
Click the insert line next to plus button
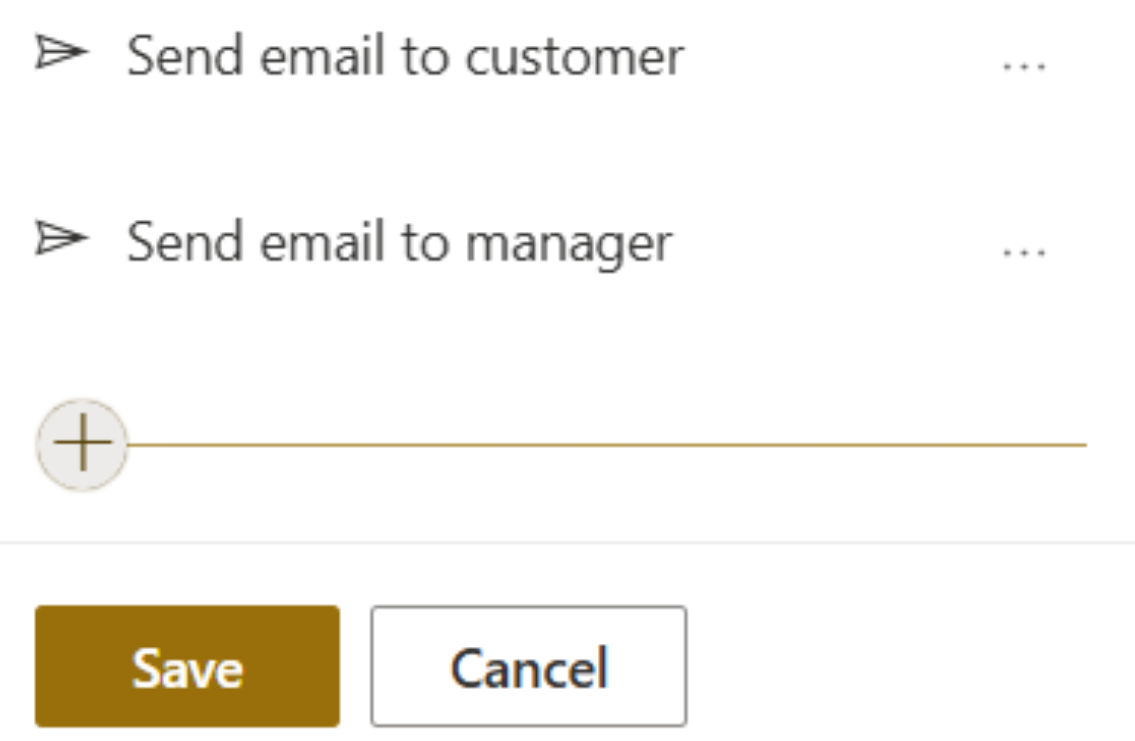pos(607,445)
